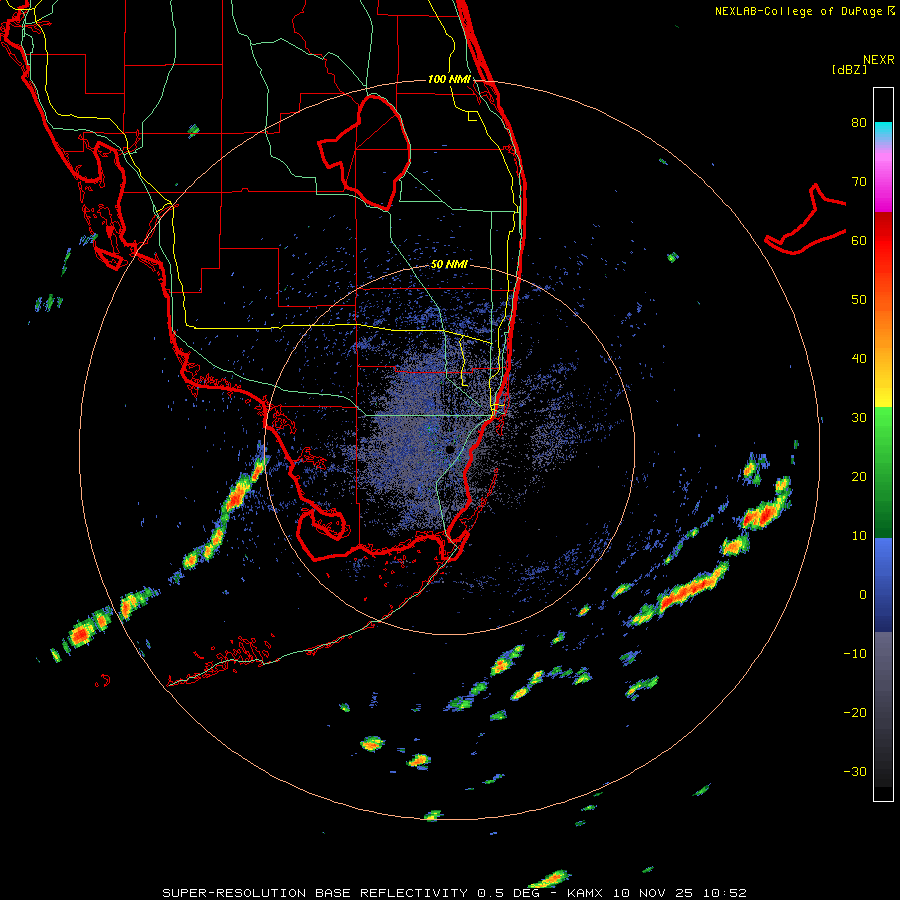Click the KAMX radar site black dot
Viewport: 900px width, 900px height.
[x=451, y=449]
